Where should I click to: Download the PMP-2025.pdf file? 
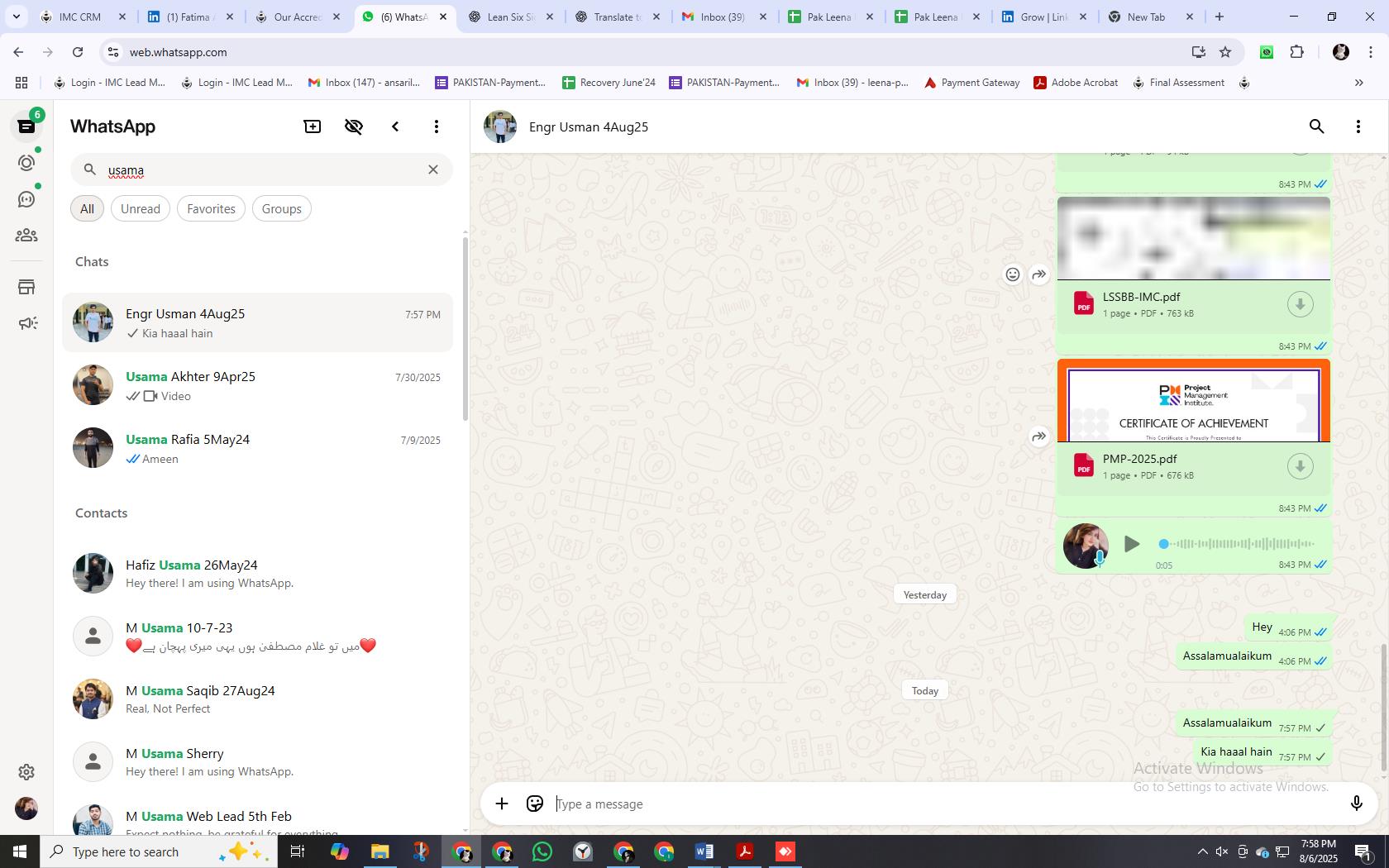(1300, 466)
